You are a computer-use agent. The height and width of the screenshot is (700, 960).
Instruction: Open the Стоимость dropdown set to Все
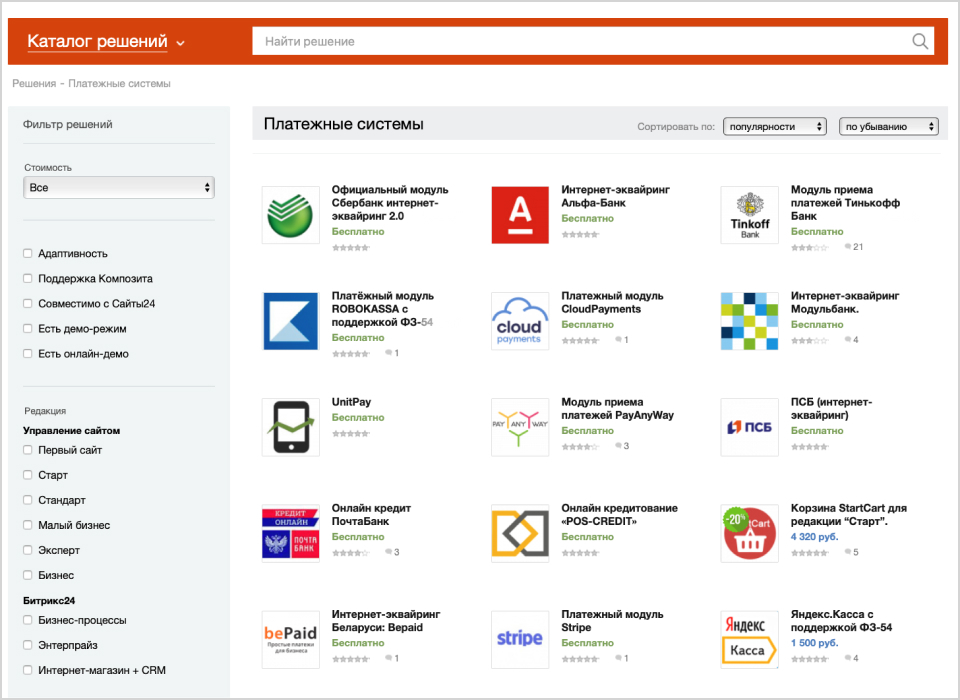pos(119,187)
